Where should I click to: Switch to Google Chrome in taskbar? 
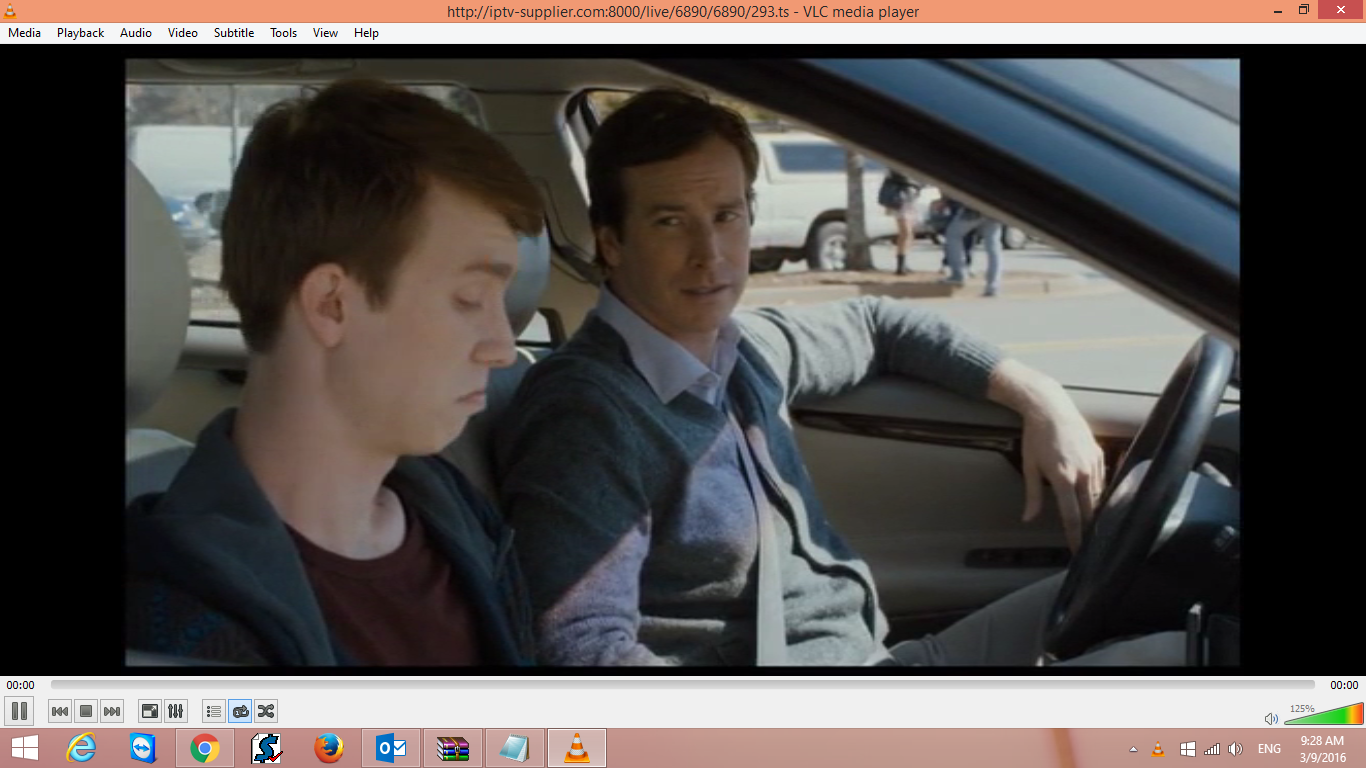[x=205, y=748]
